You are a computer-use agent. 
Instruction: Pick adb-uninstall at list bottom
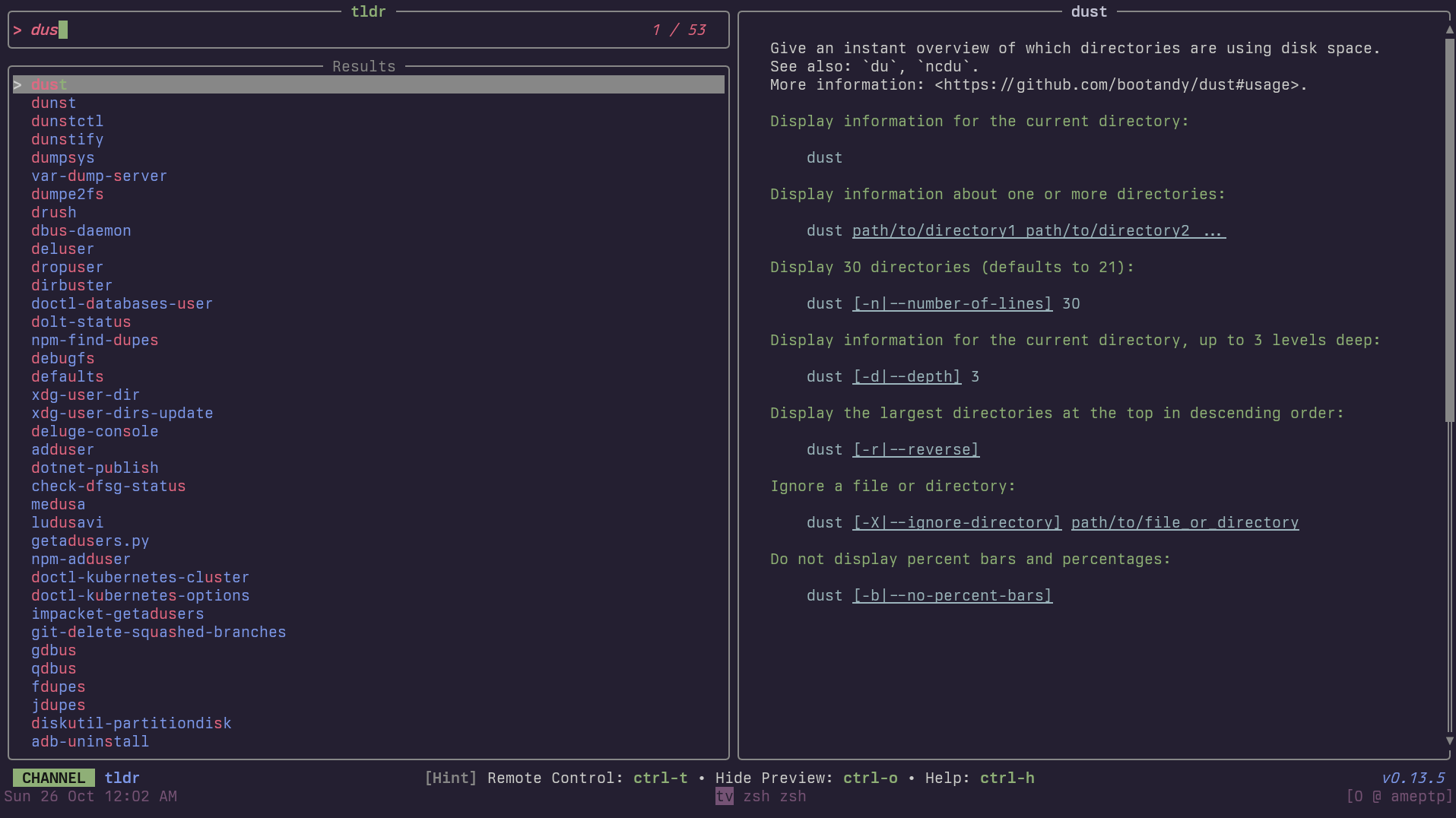pos(90,742)
